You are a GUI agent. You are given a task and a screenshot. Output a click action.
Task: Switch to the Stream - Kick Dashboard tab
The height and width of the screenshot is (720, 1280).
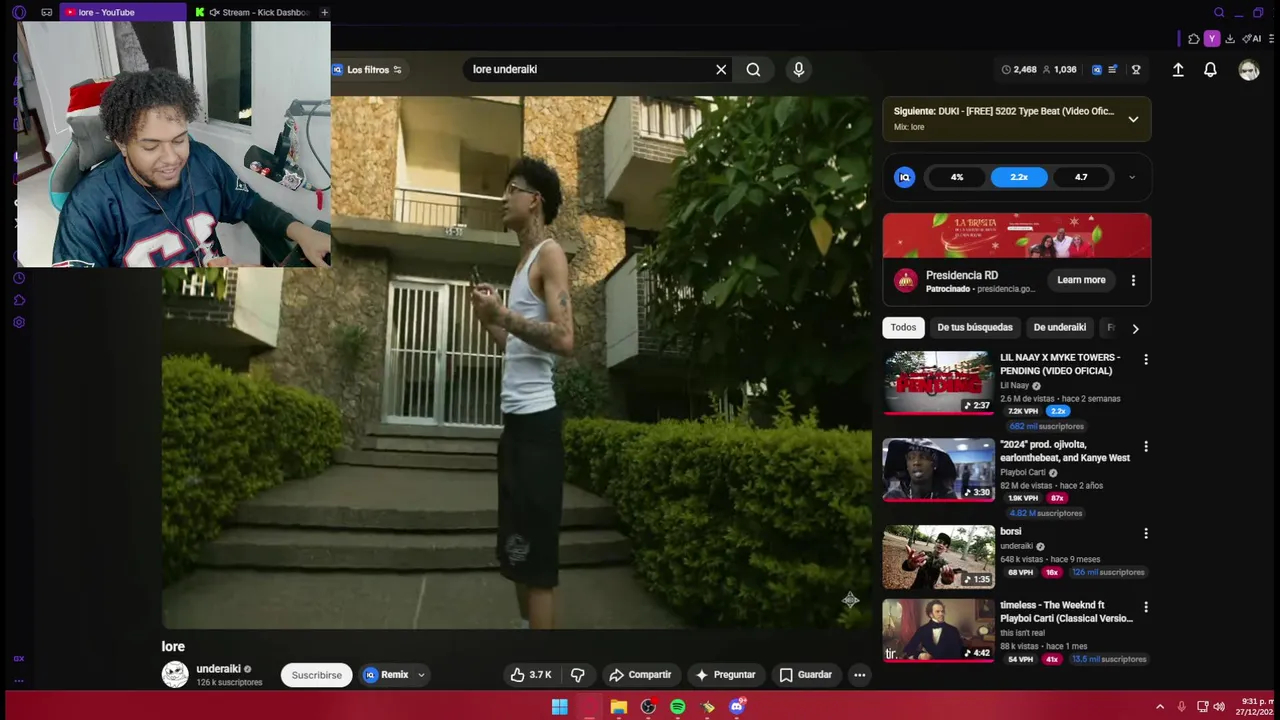coord(254,12)
